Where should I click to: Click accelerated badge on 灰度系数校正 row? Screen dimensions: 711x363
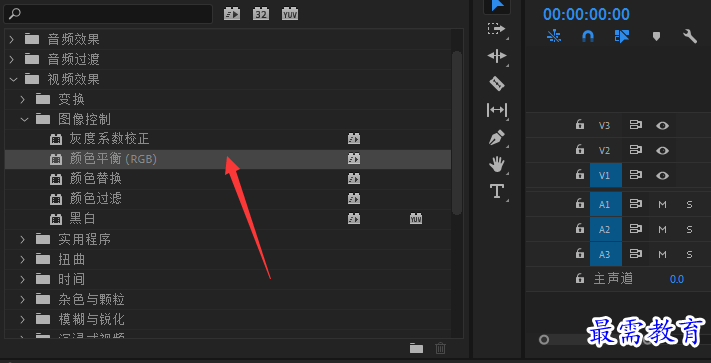[x=354, y=139]
